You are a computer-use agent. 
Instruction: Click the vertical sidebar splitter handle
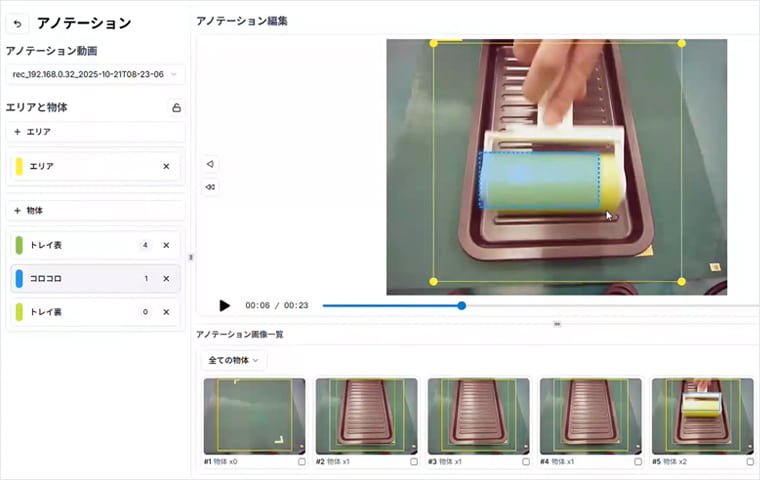click(x=190, y=257)
